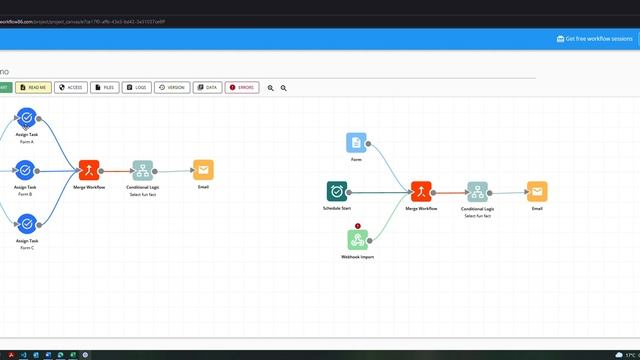Viewport: 640px width, 360px height.
Task: Open the red Acrobat icon in the taskbar
Action: (x=11, y=355)
